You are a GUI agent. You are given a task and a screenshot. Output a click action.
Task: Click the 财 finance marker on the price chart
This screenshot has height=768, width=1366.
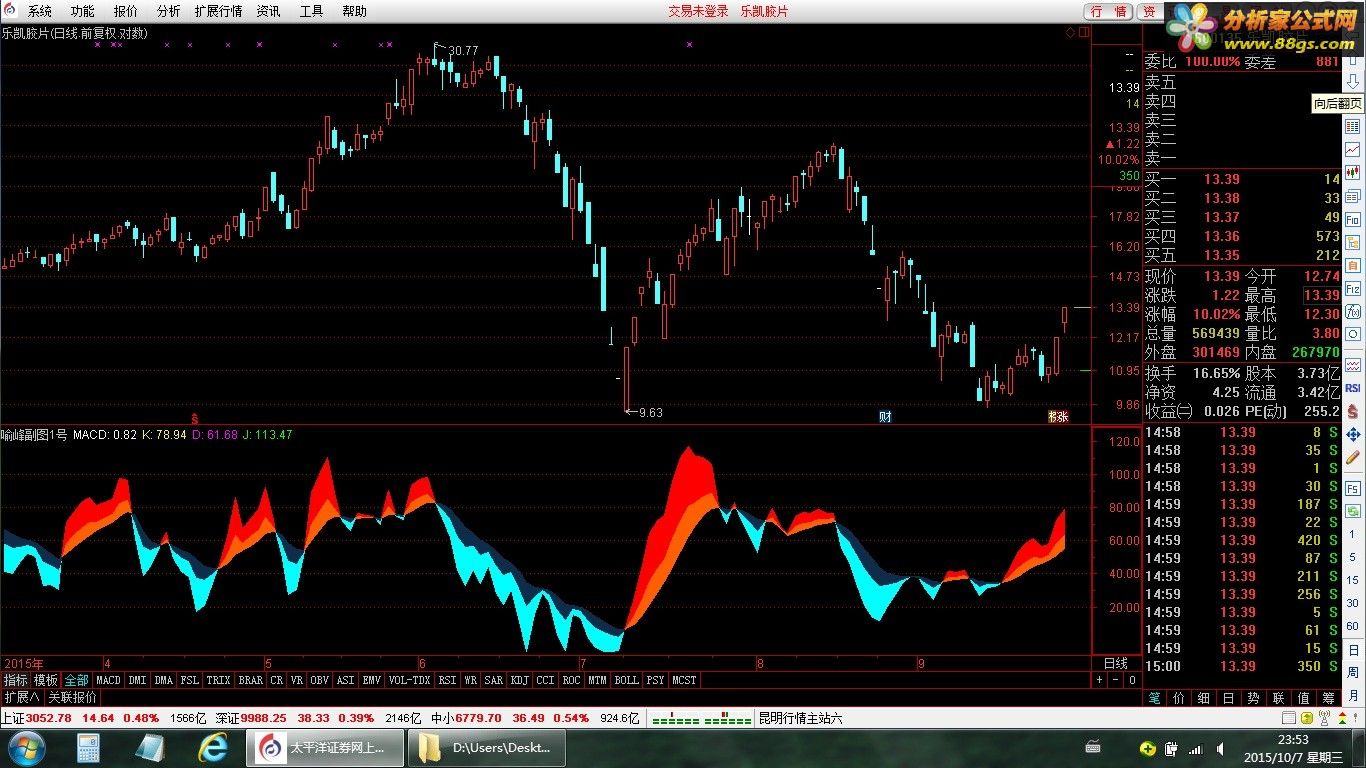885,416
